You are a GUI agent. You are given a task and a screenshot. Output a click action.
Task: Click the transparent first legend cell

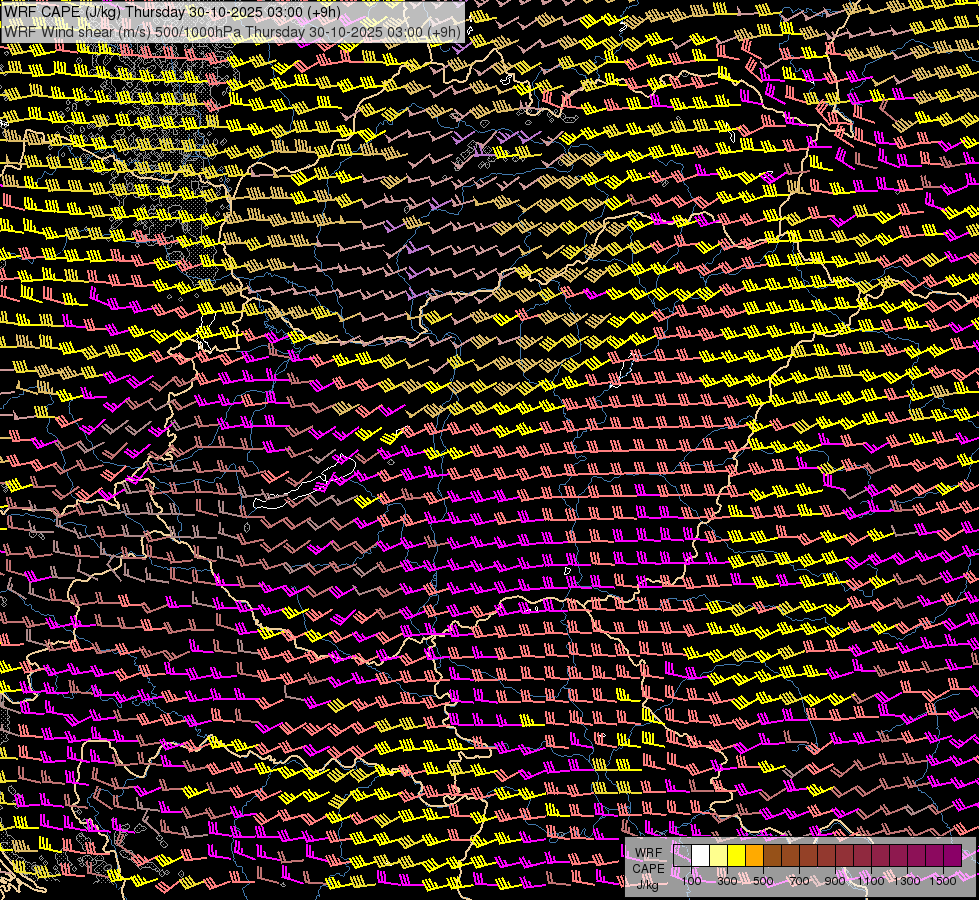(682, 855)
